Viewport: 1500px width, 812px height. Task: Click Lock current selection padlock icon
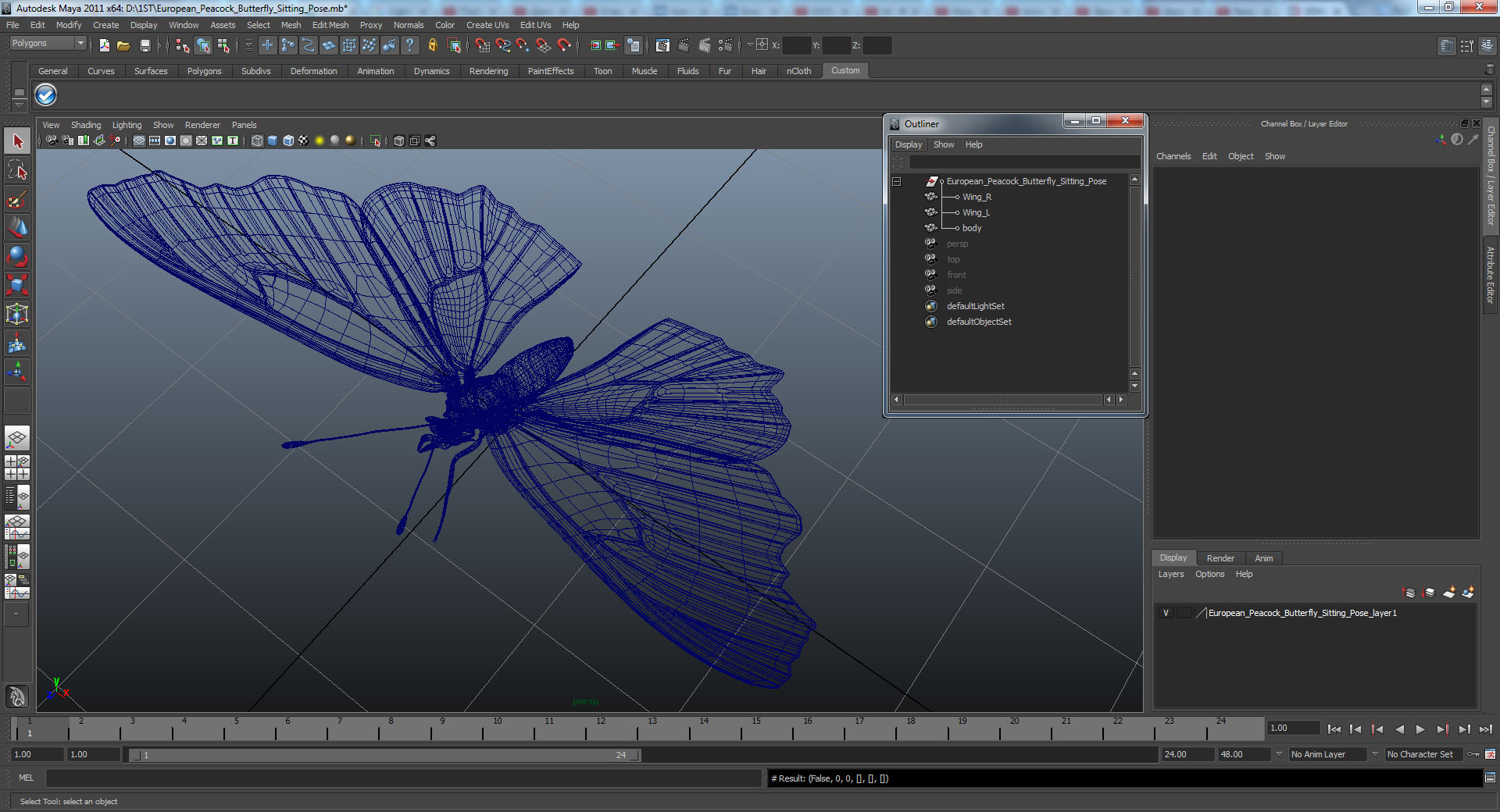coord(432,45)
